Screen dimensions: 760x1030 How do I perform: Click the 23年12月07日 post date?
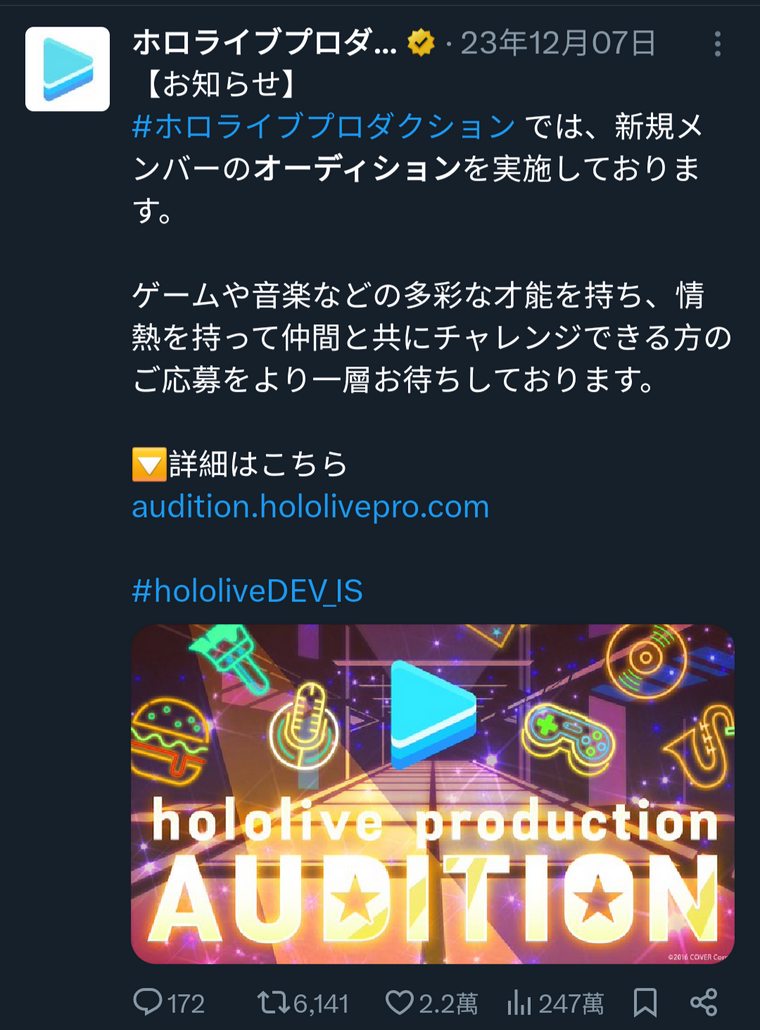tap(558, 43)
